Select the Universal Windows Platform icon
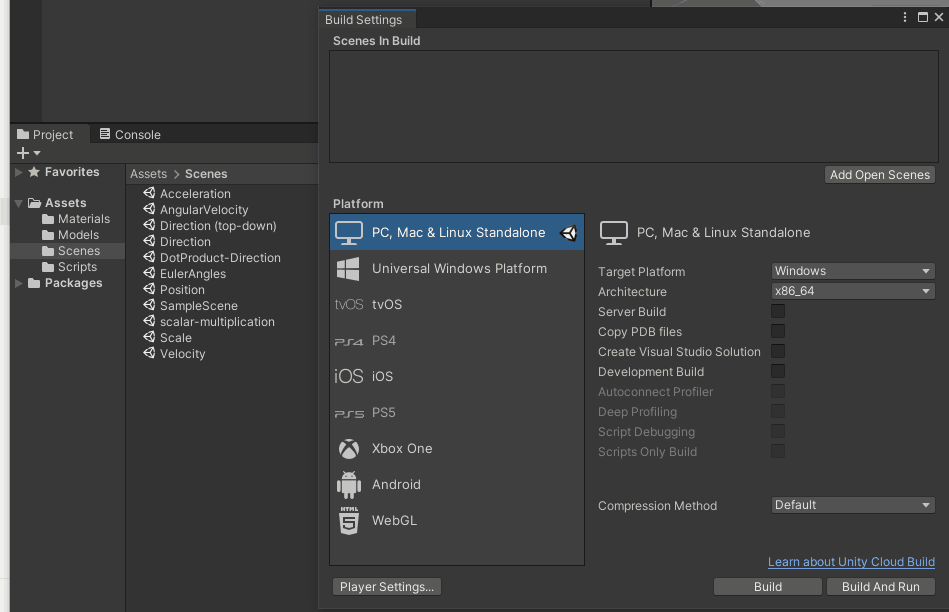 point(348,269)
